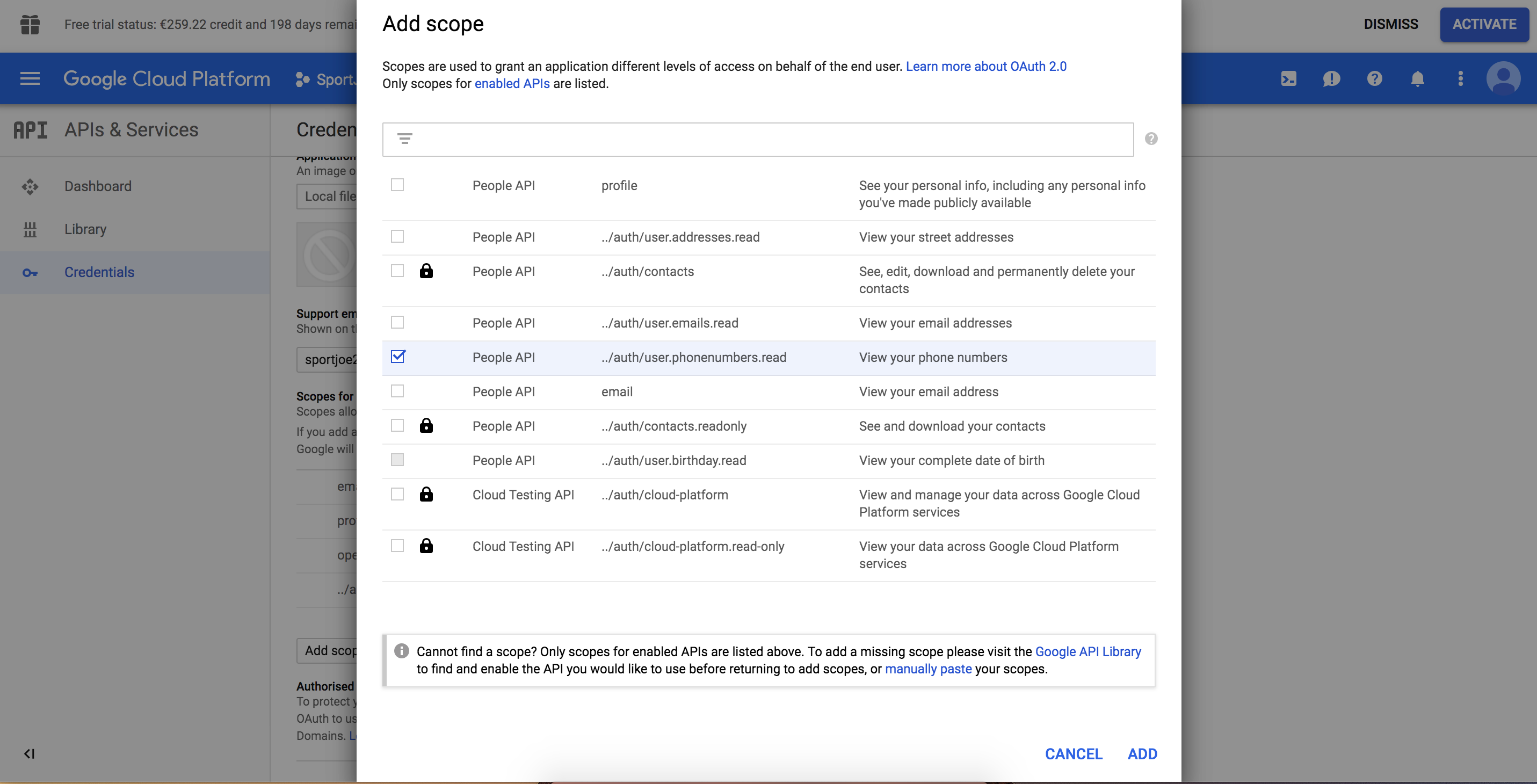
Task: Open the notifications bell
Action: click(x=1418, y=79)
